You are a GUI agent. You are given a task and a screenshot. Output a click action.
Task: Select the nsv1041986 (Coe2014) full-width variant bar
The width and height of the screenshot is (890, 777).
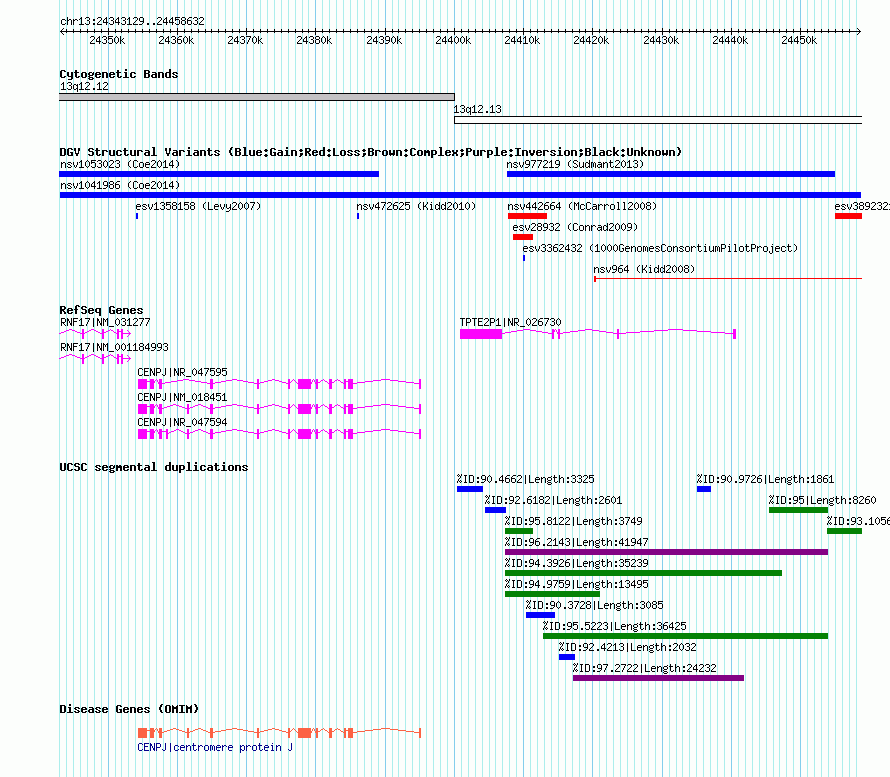pos(460,195)
